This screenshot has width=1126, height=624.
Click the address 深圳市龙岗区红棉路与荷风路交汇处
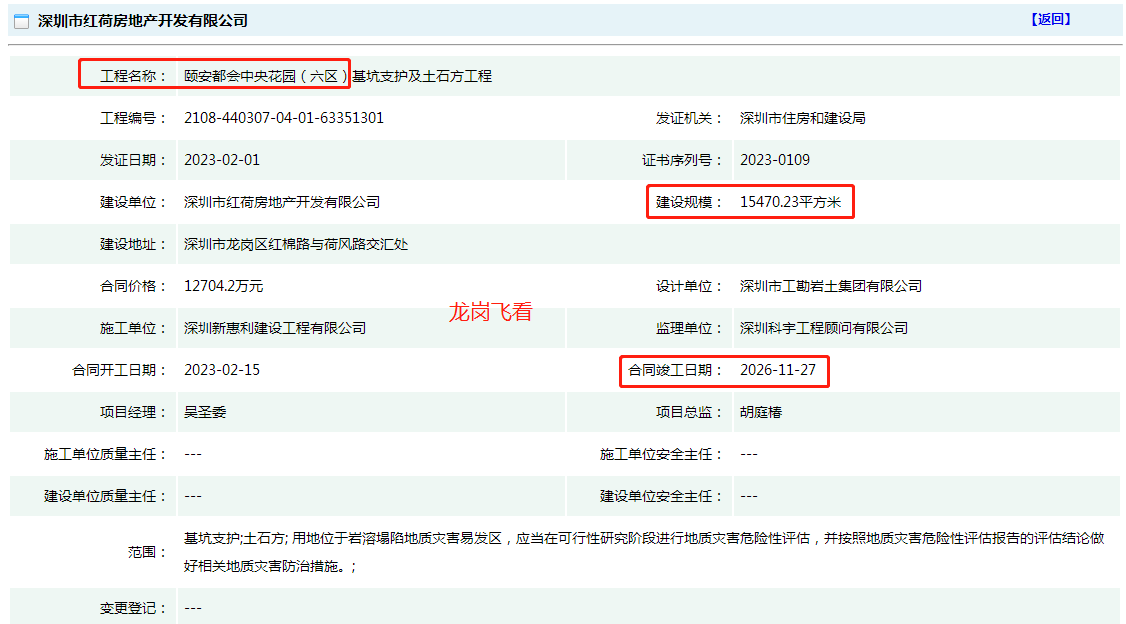[x=296, y=244]
